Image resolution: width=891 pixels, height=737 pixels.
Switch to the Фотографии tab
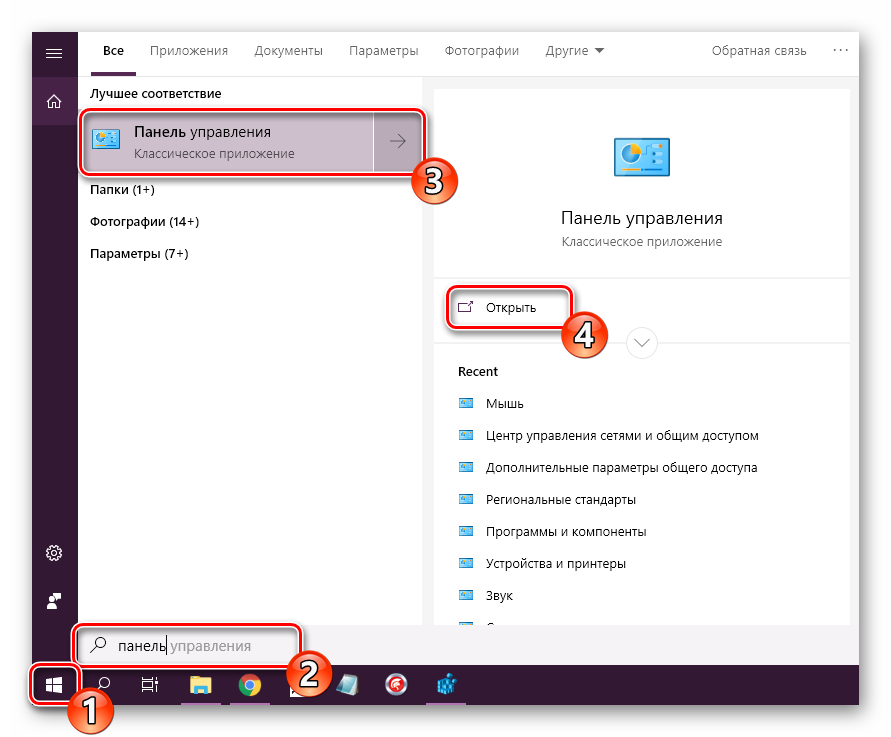(482, 51)
